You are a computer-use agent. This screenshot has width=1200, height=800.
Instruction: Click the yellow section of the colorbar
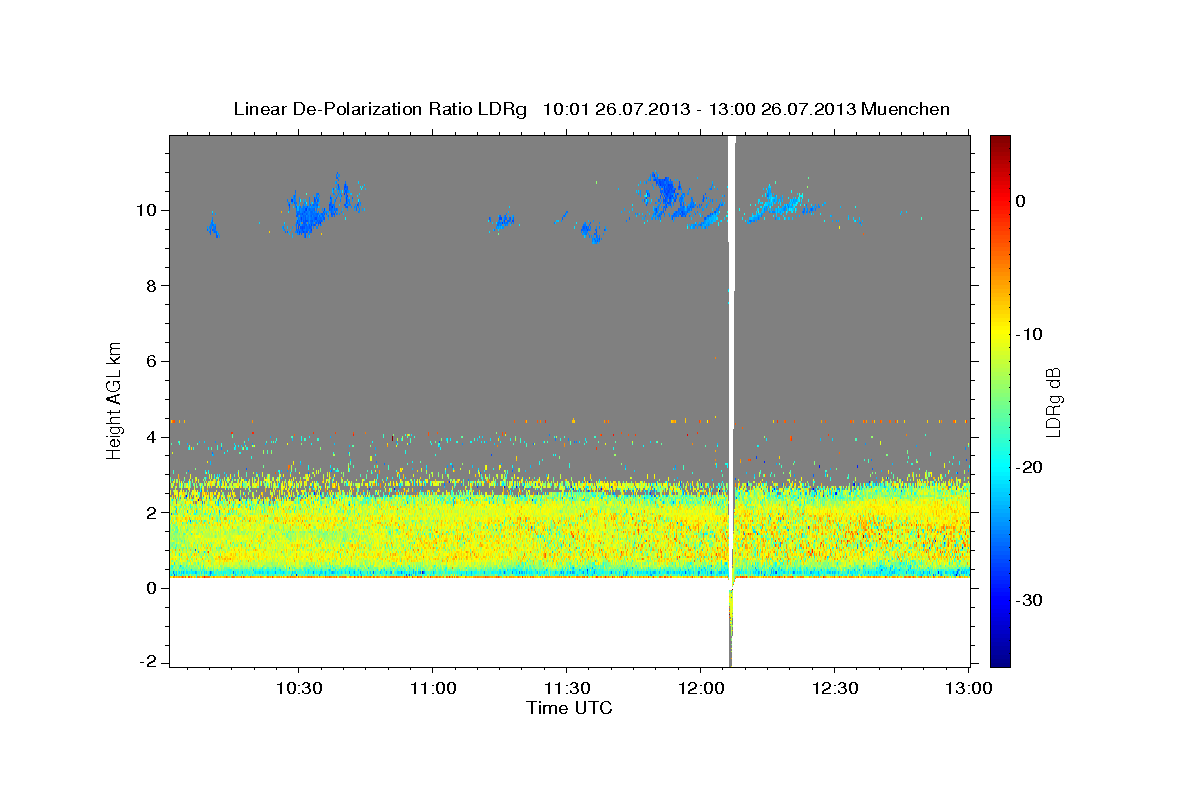(1000, 330)
